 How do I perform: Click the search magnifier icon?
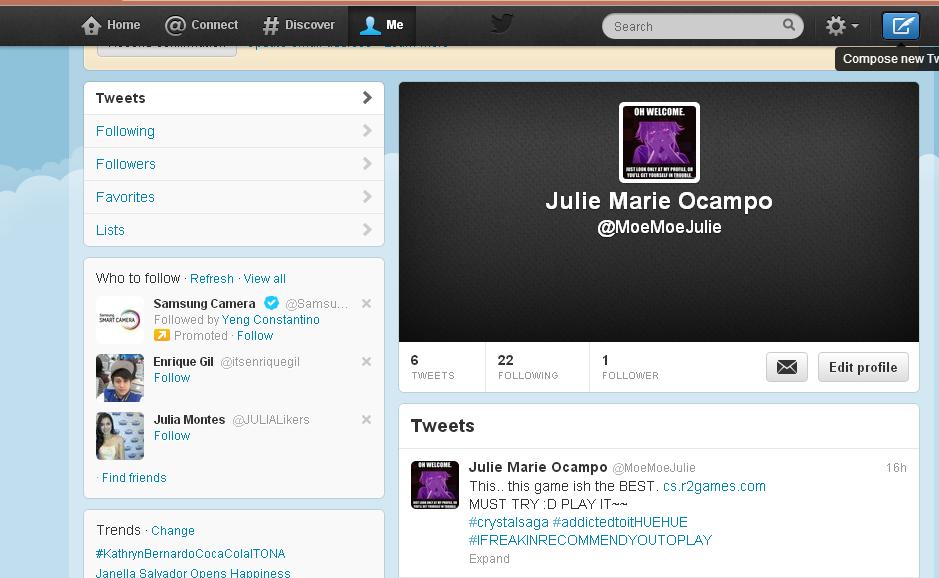point(789,25)
